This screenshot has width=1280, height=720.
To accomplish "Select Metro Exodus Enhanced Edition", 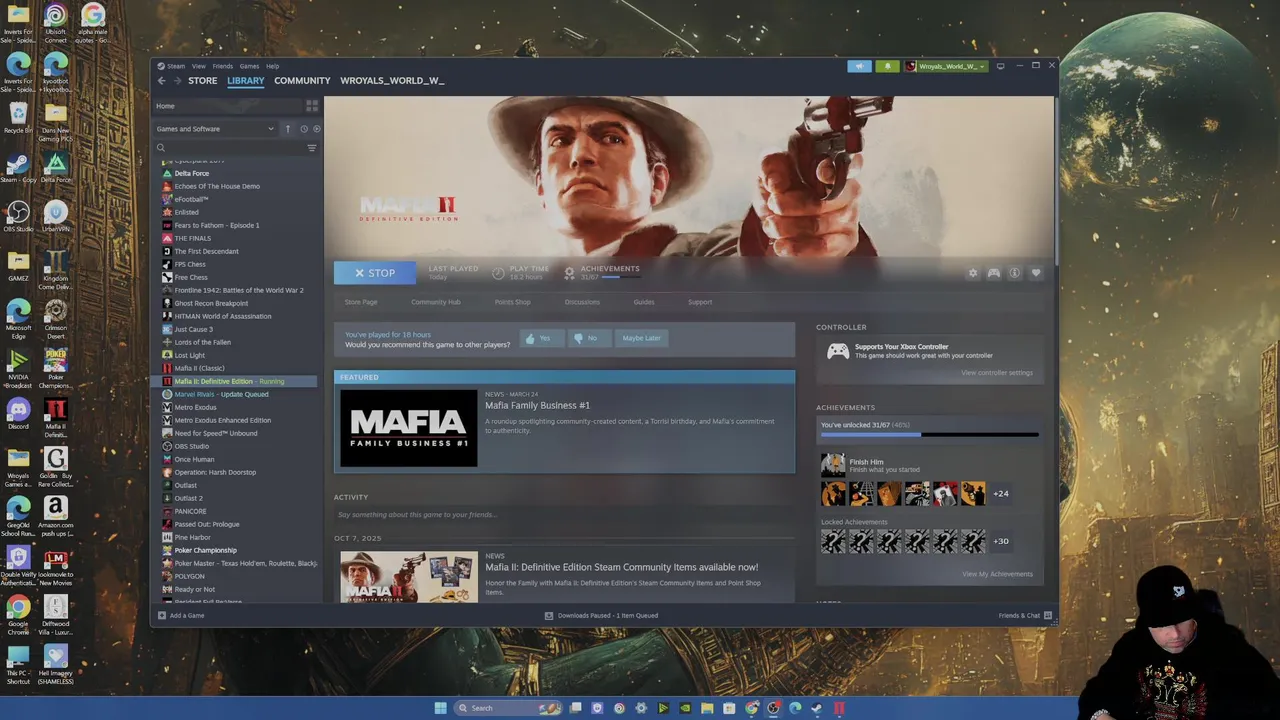I will click(222, 420).
